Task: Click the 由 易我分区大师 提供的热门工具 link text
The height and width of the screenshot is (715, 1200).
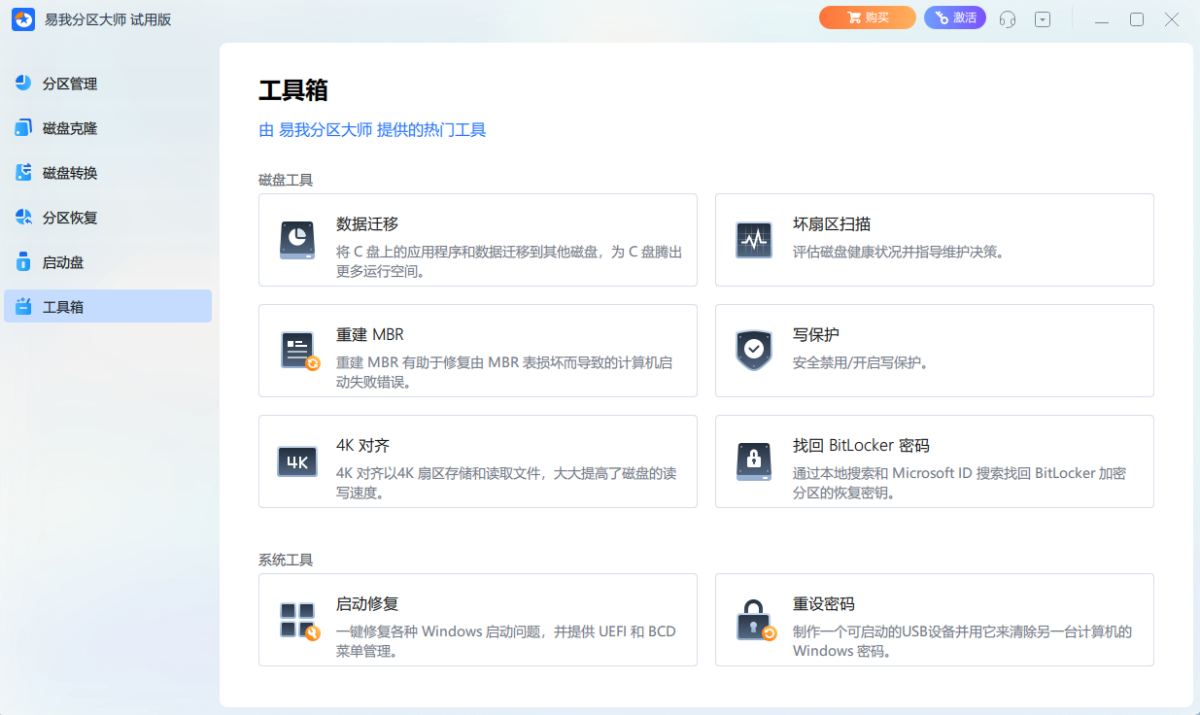Action: pyautogui.click(x=373, y=130)
